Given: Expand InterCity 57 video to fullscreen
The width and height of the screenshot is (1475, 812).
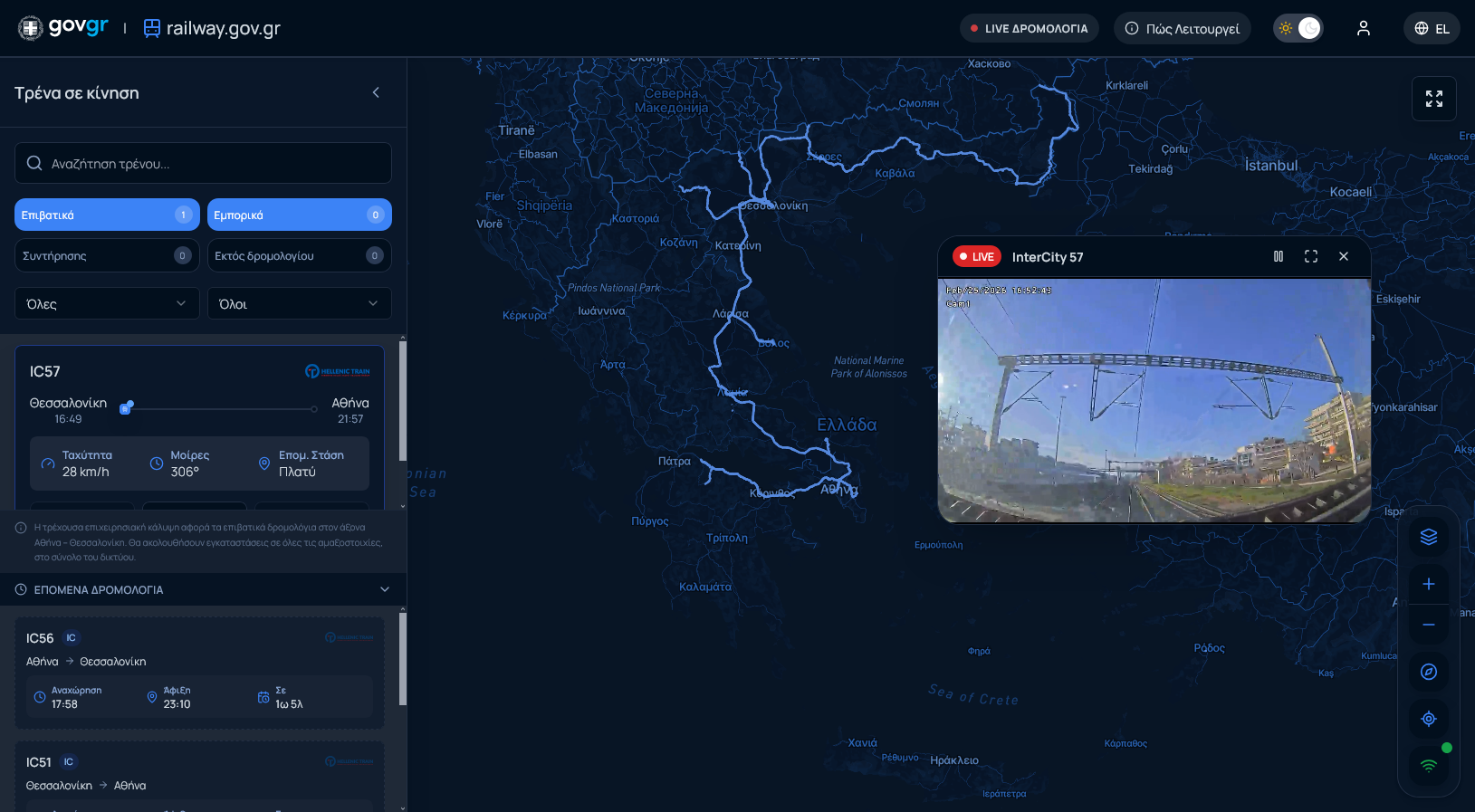Looking at the screenshot, I should 1310,257.
